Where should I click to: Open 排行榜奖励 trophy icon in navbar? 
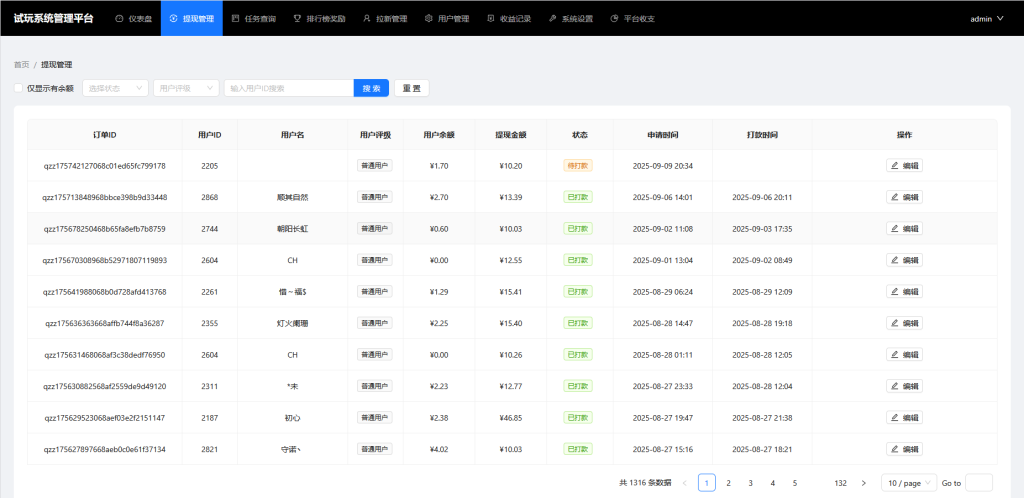coord(297,18)
